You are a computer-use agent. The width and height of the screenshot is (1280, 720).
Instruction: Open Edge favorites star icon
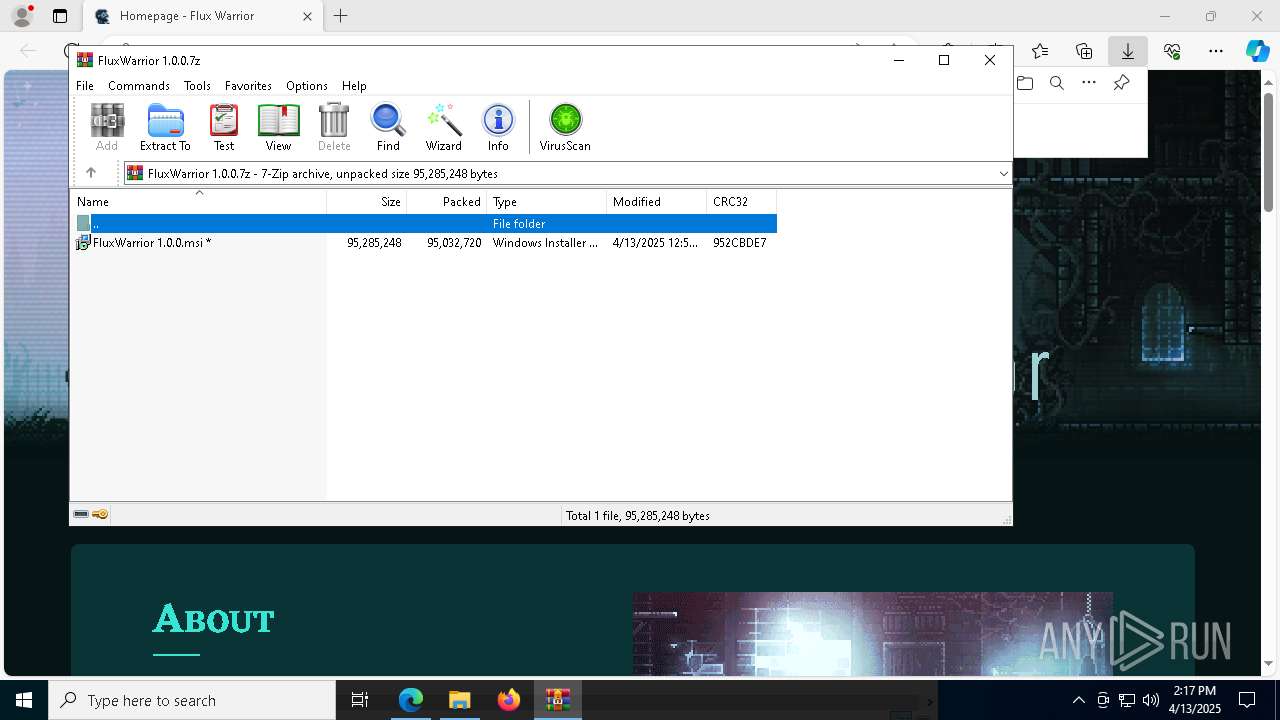(1040, 51)
